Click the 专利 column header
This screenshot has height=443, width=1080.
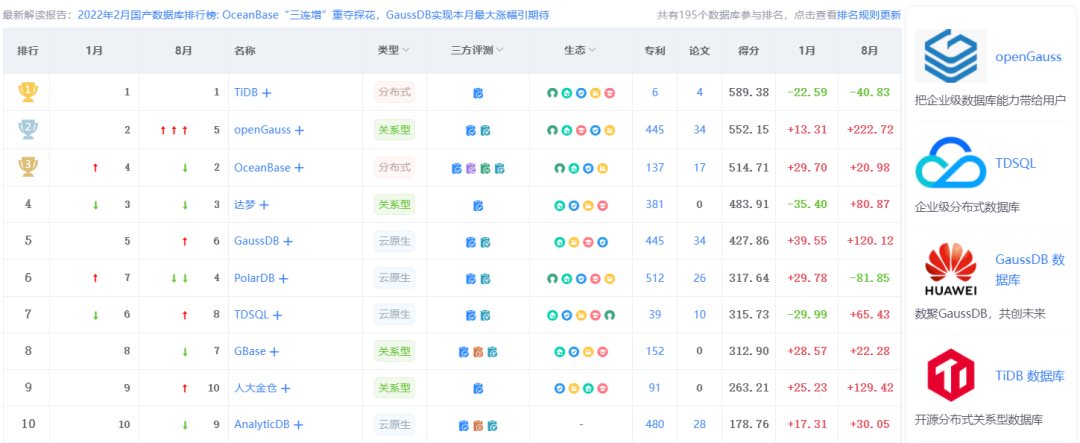tap(655, 50)
